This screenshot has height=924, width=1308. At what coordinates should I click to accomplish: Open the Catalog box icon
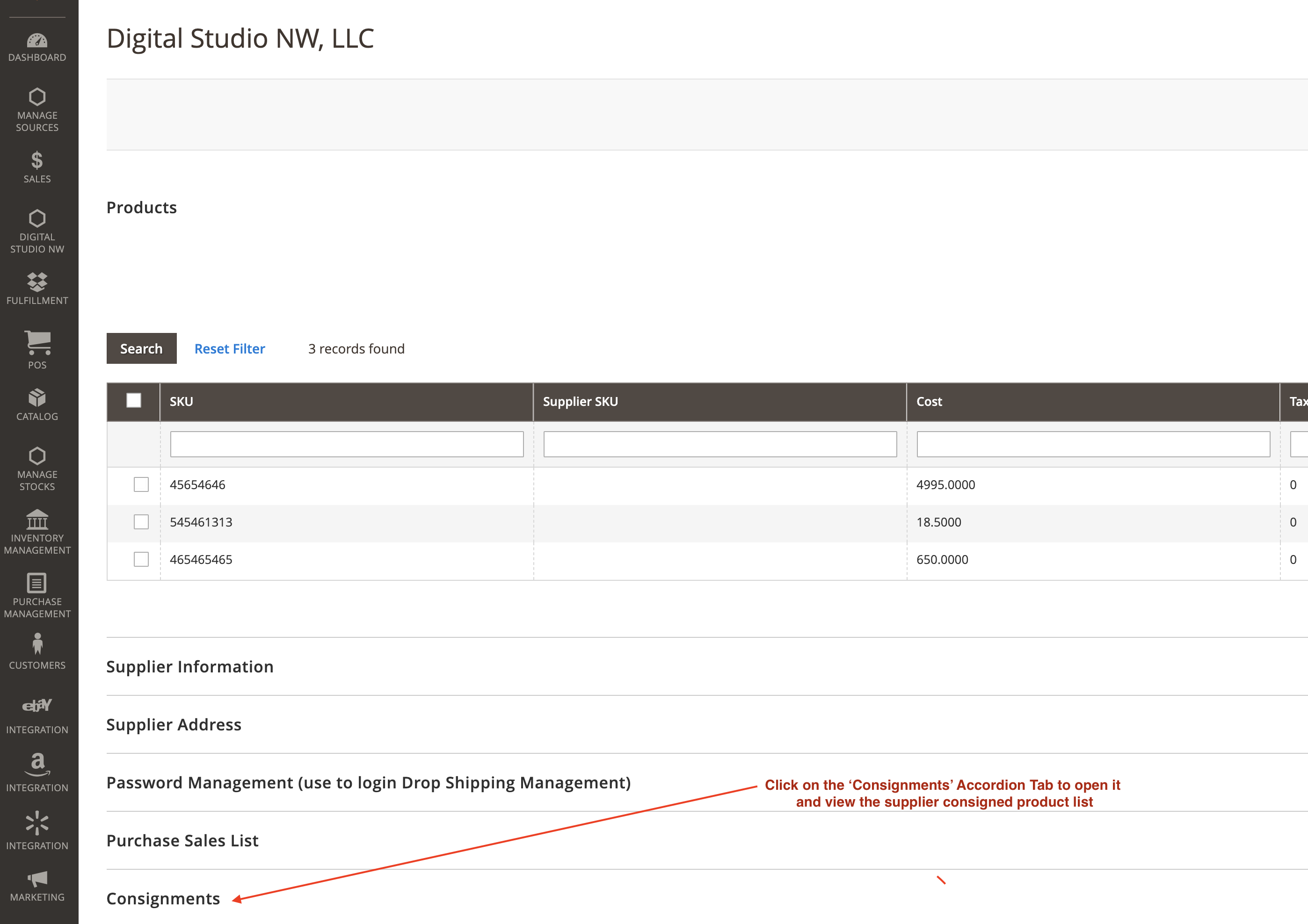pos(37,398)
